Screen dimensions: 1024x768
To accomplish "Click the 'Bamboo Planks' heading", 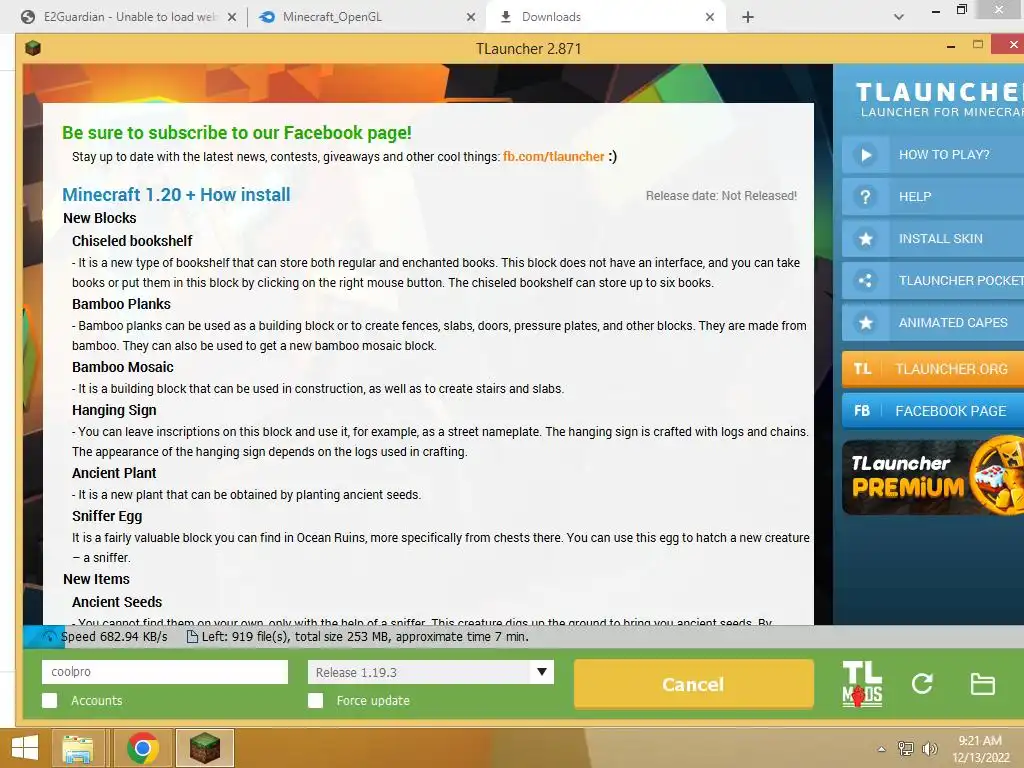I will (x=121, y=304).
